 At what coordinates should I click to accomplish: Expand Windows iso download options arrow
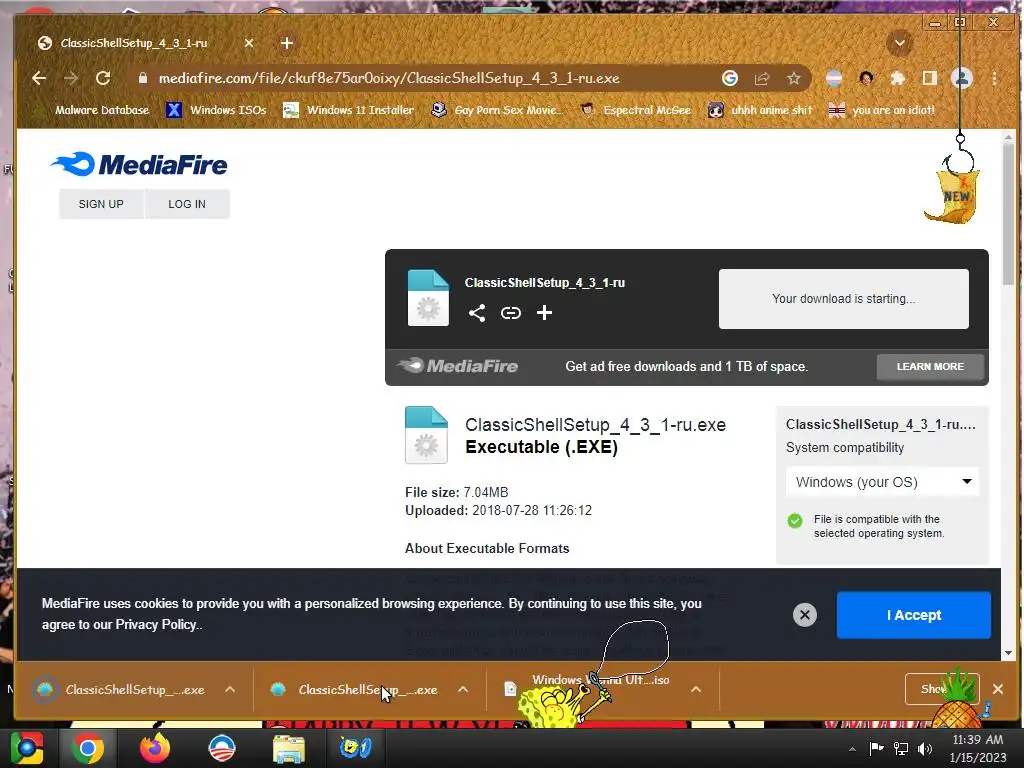click(x=696, y=689)
